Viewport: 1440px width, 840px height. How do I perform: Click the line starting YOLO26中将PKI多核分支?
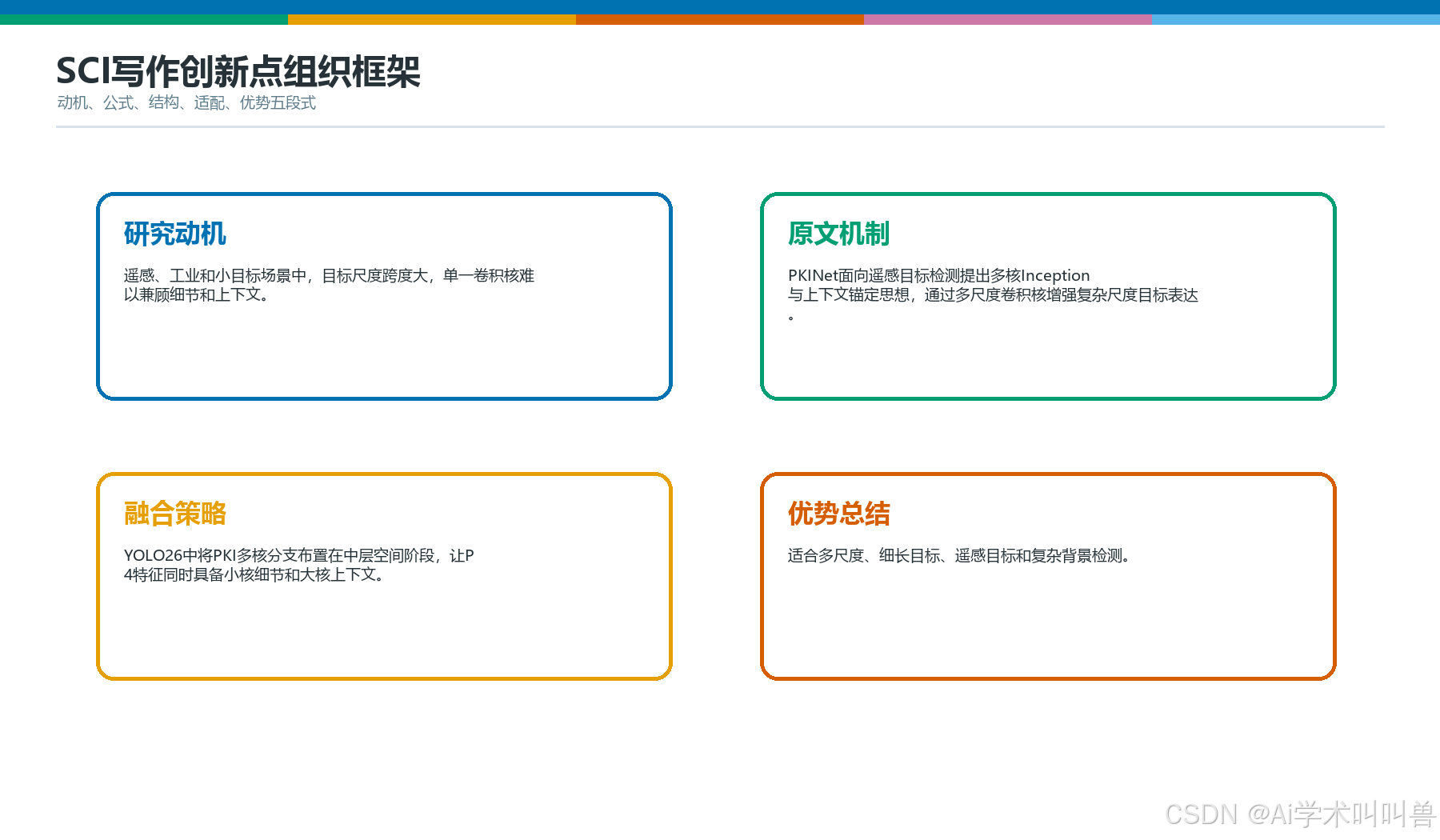[x=299, y=555]
